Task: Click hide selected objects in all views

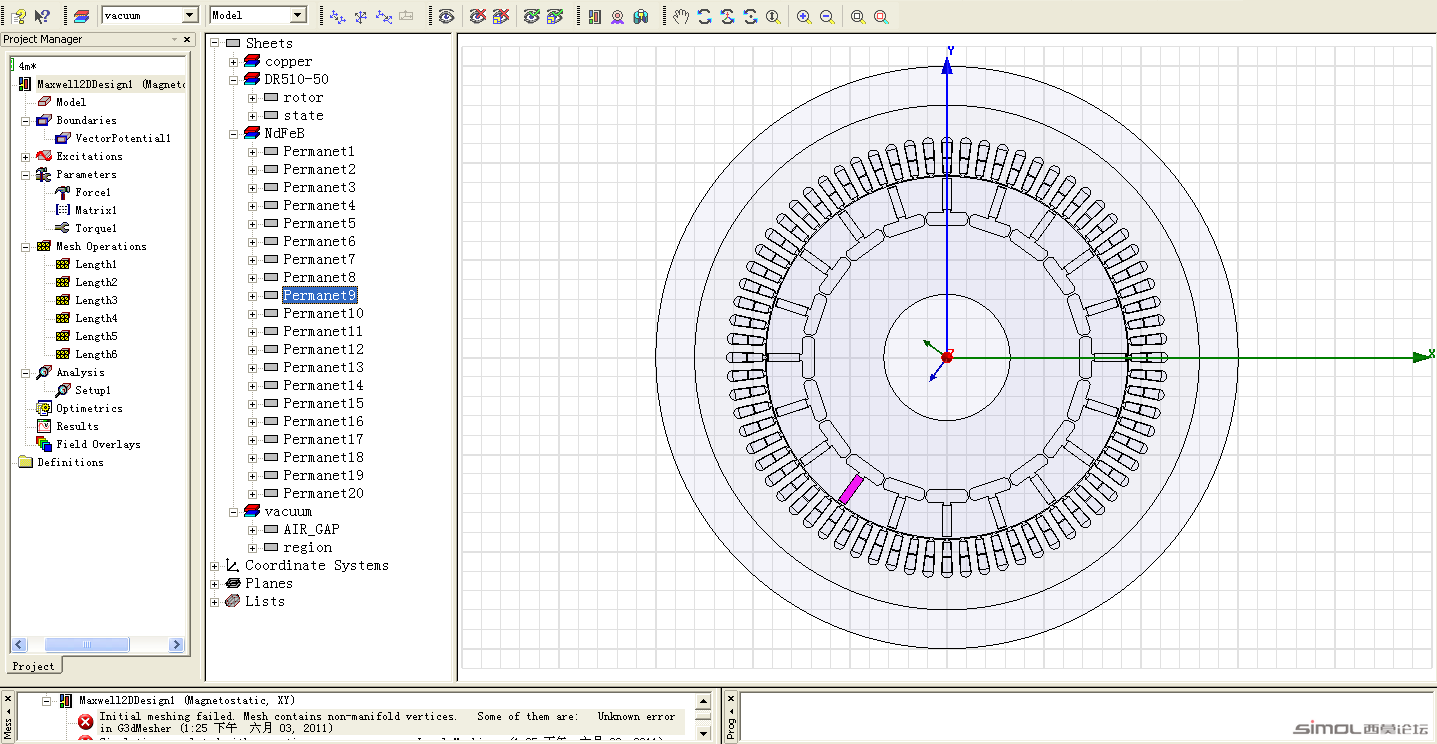Action: (501, 16)
